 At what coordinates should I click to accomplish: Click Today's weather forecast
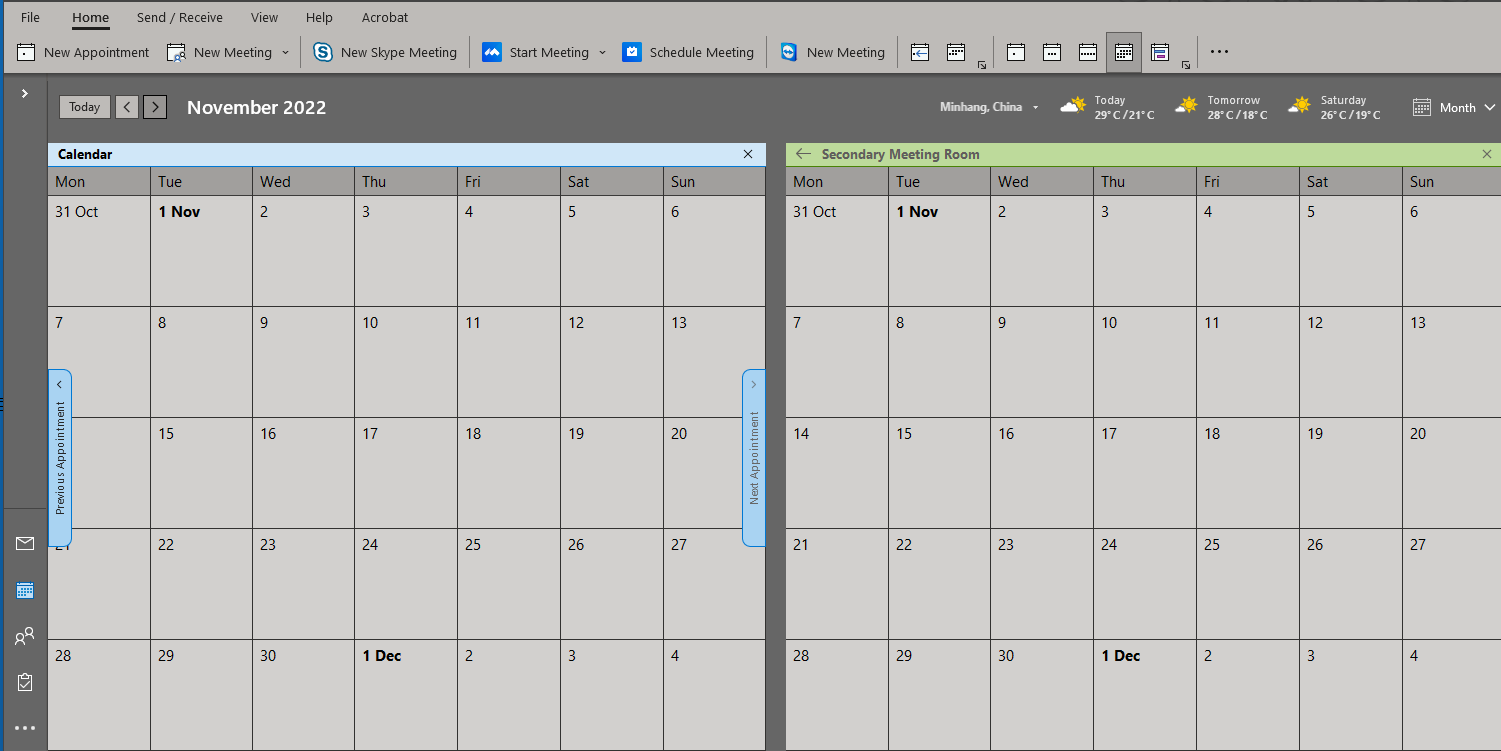pyautogui.click(x=1107, y=107)
